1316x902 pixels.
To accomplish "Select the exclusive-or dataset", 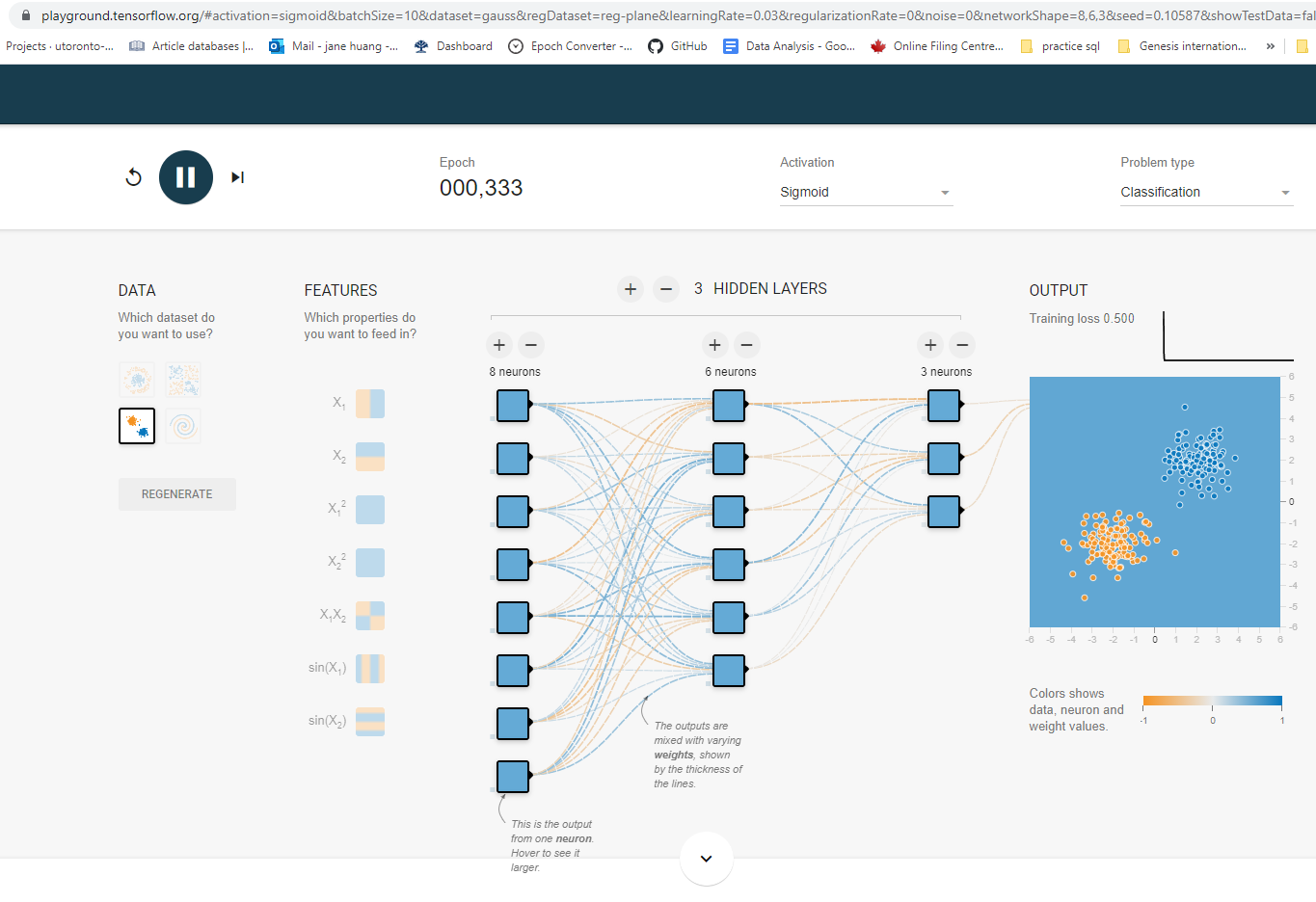I will (183, 379).
